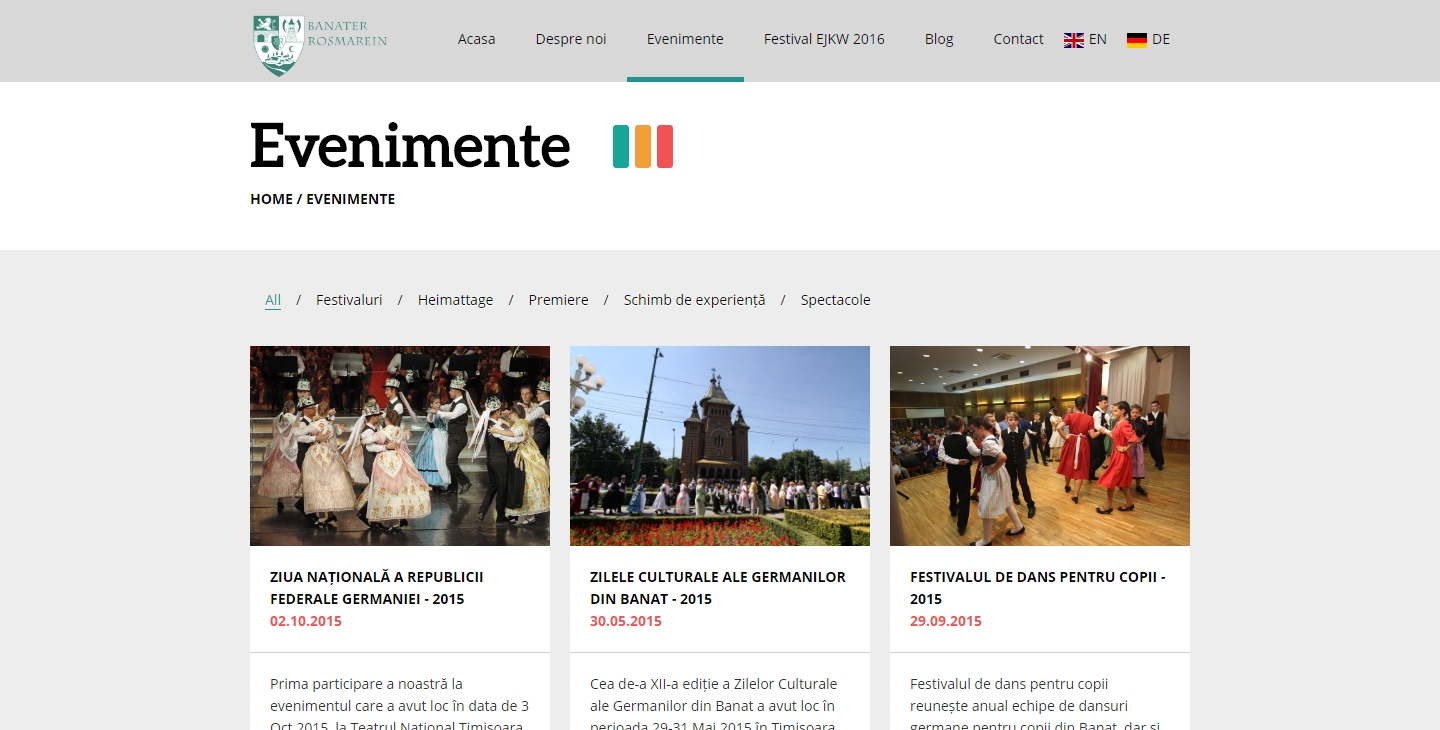
Task: Go to the Despre noi page
Action: 570,40
